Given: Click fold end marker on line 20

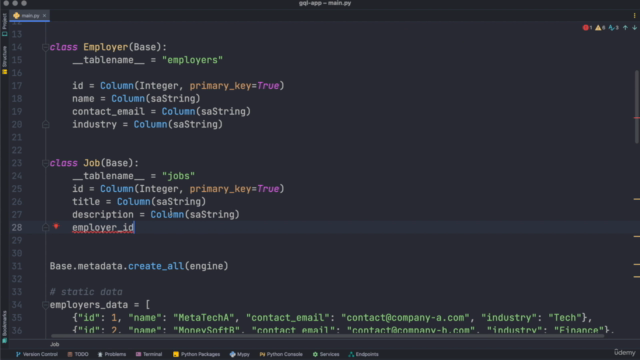Looking at the screenshot, I should (45, 124).
